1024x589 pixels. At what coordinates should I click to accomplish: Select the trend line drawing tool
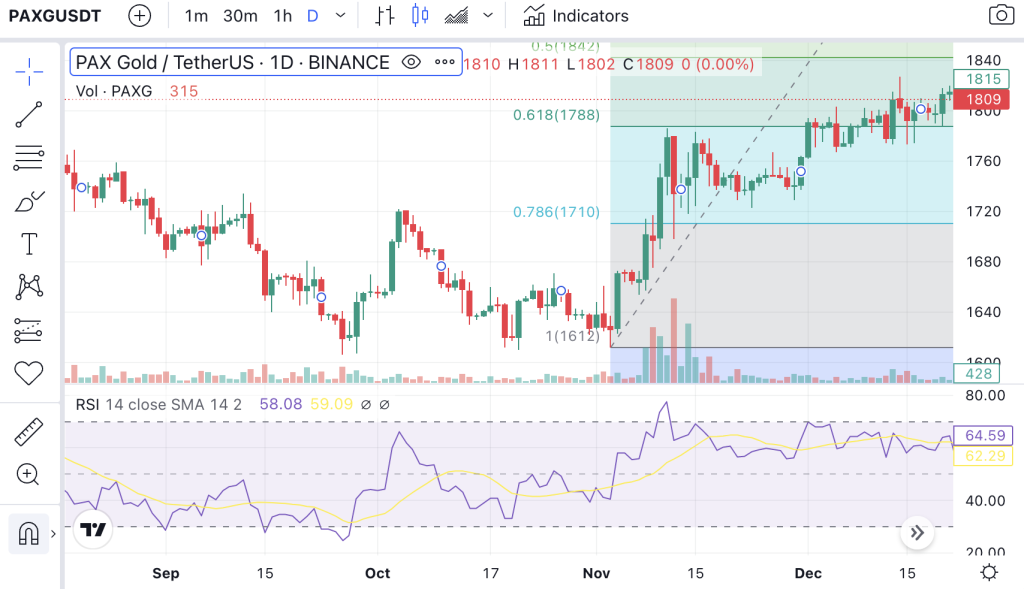click(x=29, y=115)
